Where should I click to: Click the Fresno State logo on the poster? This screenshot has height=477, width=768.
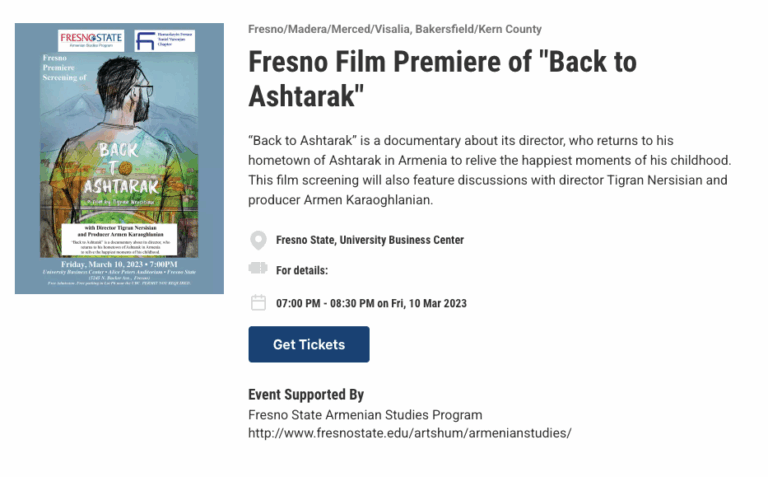(92, 40)
